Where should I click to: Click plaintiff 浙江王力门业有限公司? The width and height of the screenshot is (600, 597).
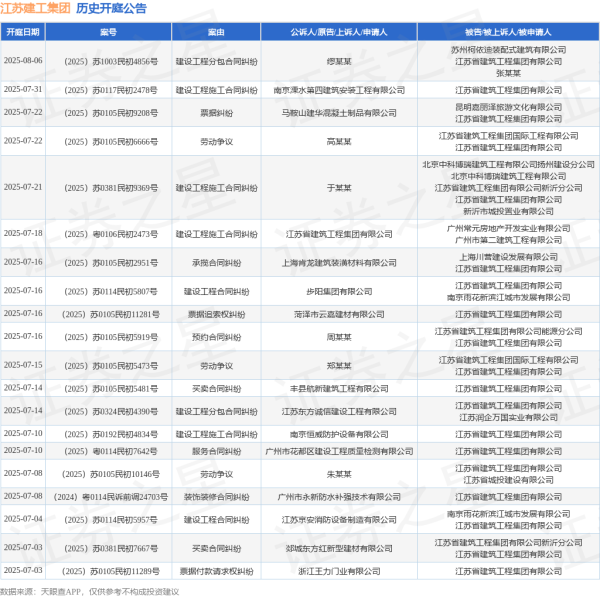coord(339,571)
